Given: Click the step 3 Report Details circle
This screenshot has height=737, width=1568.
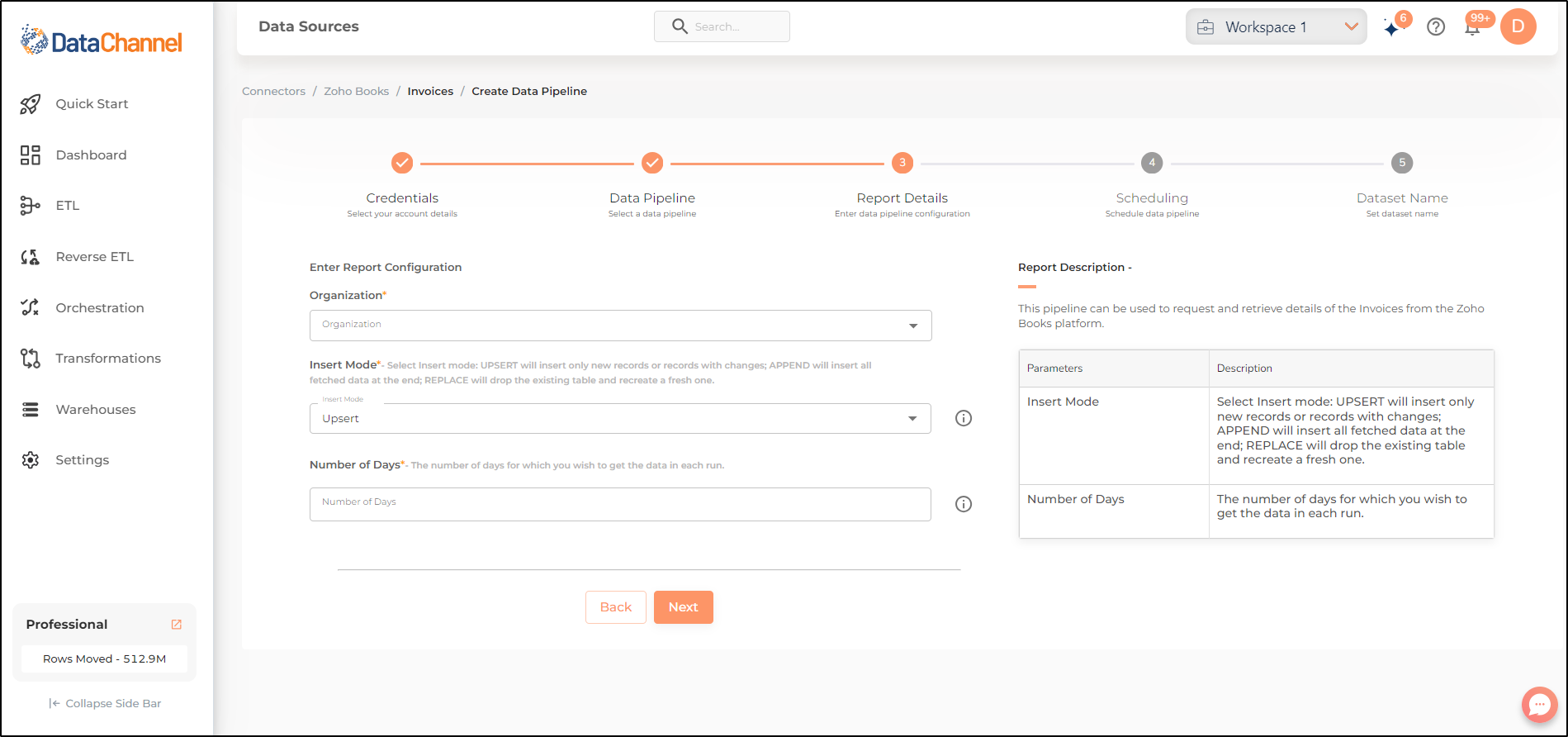Looking at the screenshot, I should point(902,163).
